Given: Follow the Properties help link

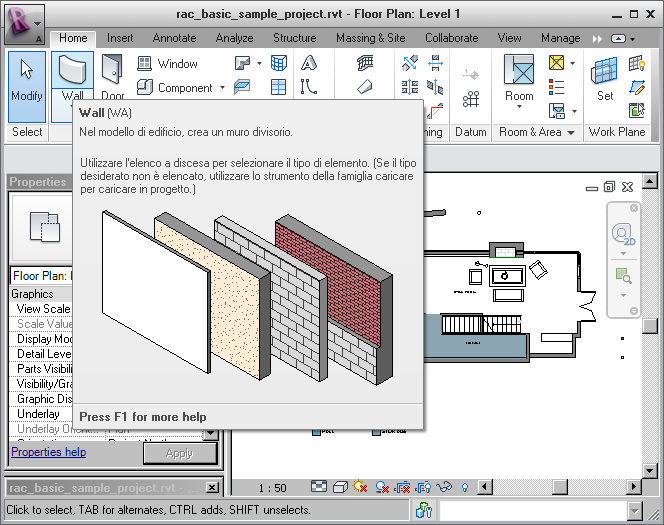Looking at the screenshot, I should click(49, 452).
